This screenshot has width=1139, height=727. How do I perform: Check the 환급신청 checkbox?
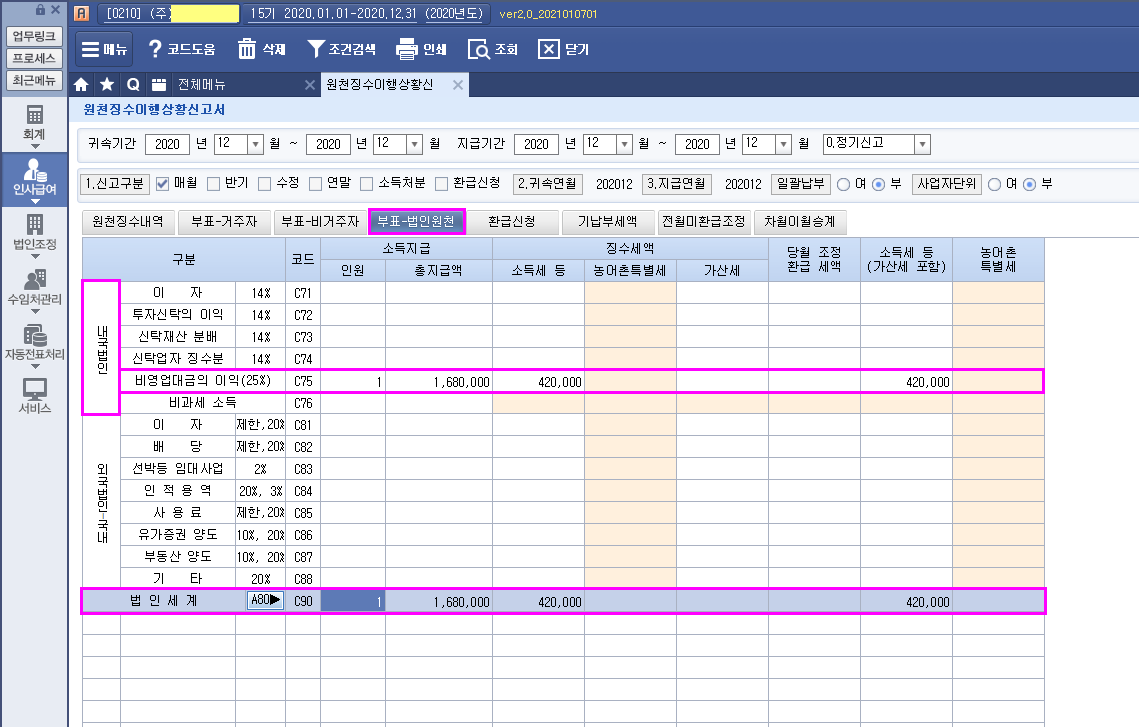coord(442,184)
